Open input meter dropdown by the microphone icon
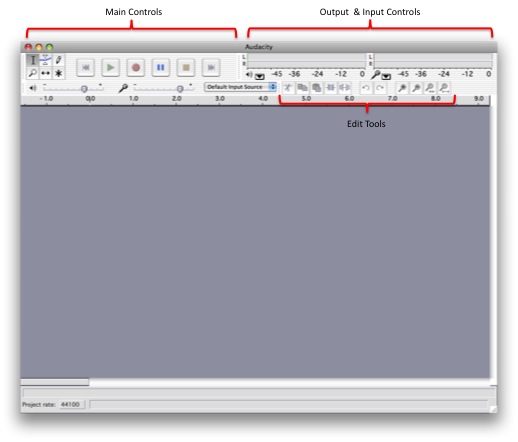The image size is (518, 442). pyautogui.click(x=386, y=77)
